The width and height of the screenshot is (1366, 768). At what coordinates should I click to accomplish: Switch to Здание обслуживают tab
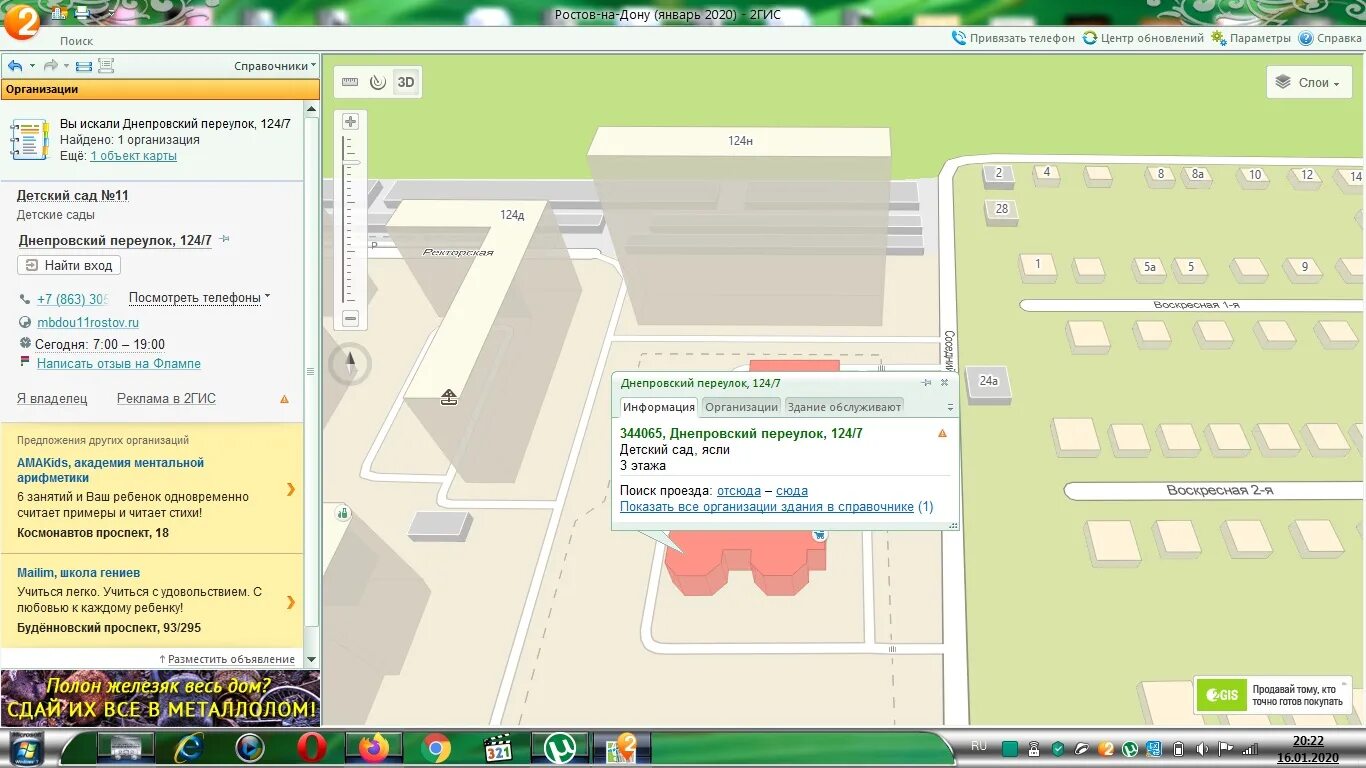(844, 407)
